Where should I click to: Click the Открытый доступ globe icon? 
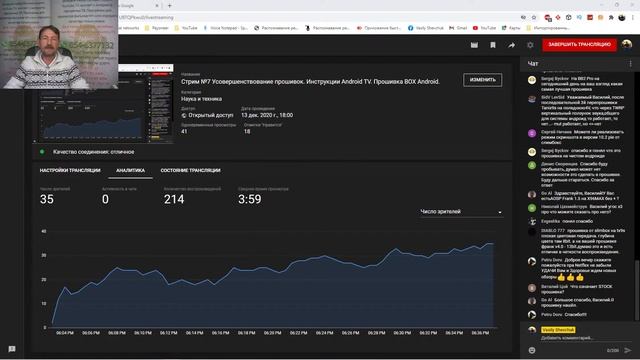[x=184, y=116]
